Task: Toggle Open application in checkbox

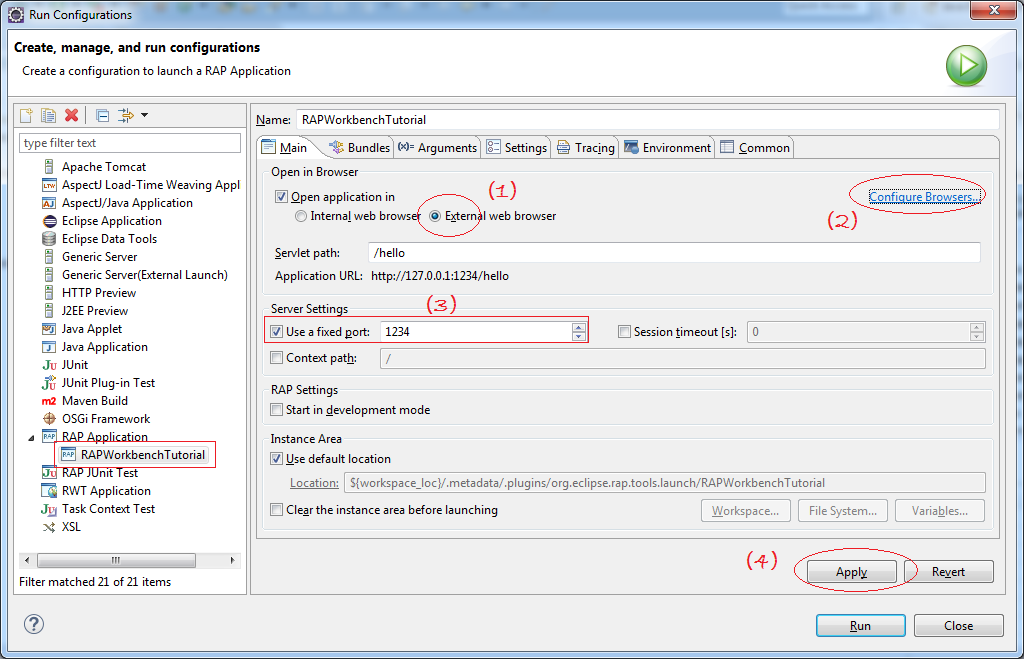Action: click(x=281, y=197)
